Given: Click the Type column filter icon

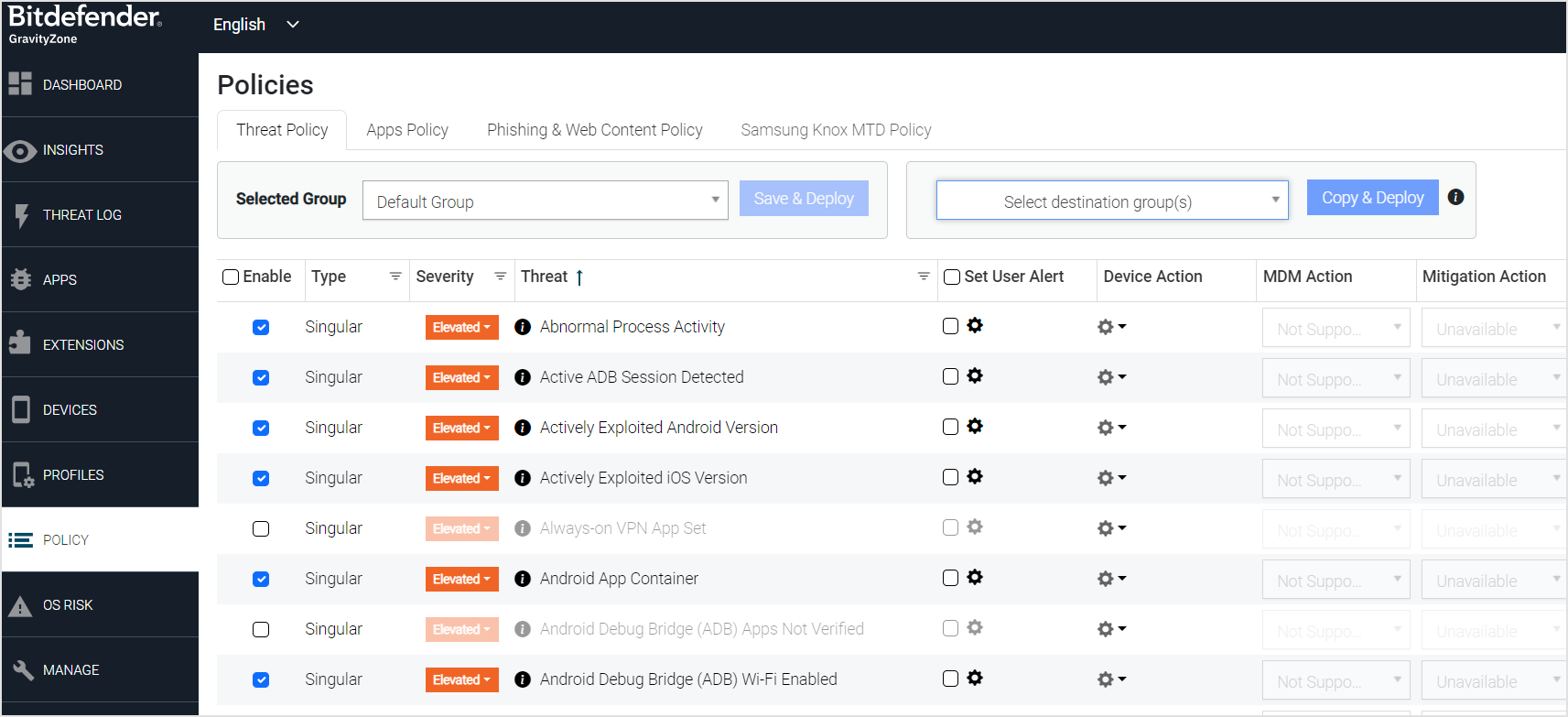Looking at the screenshot, I should [x=395, y=276].
